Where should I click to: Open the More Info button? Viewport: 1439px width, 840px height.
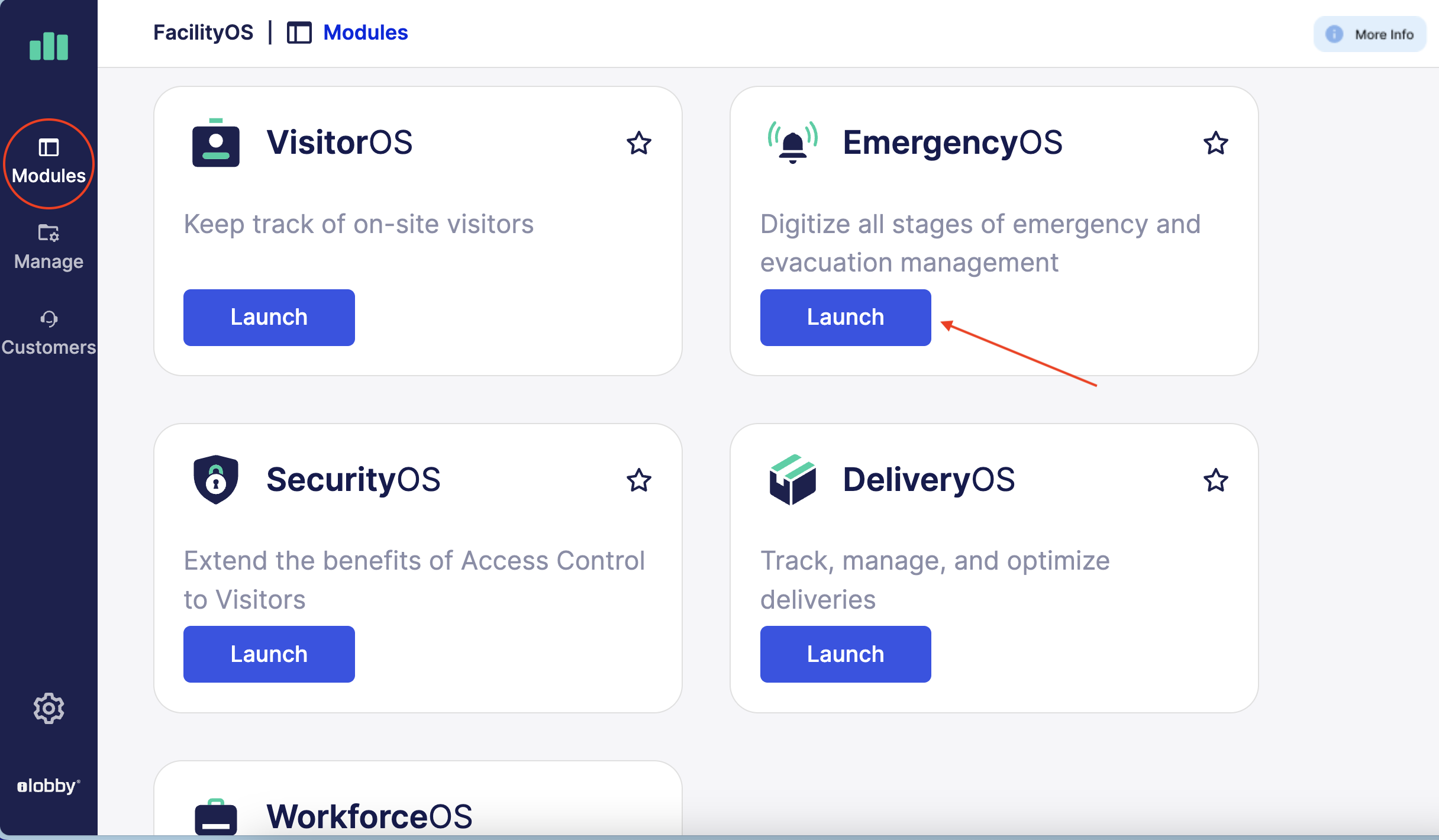[x=1369, y=34]
